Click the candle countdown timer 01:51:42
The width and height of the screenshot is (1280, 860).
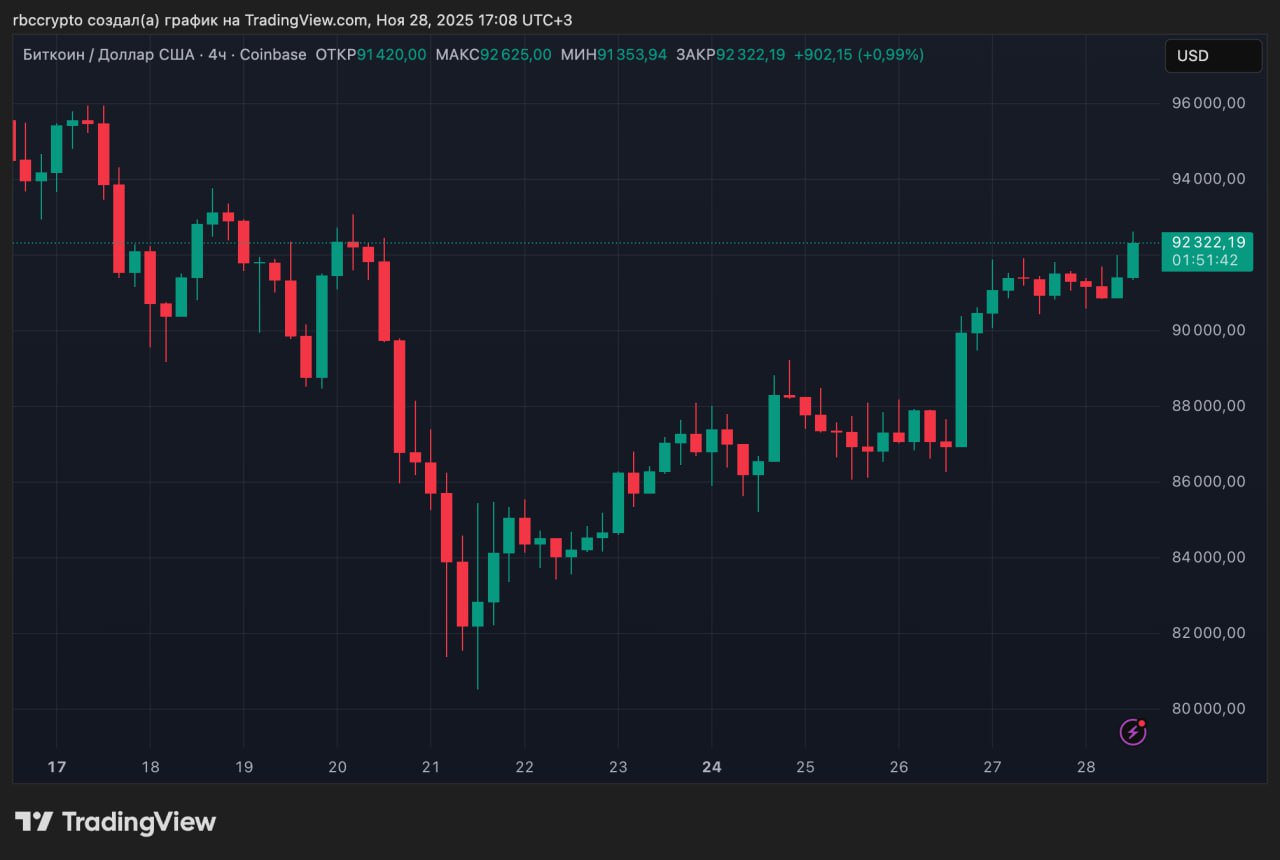coord(1205,260)
